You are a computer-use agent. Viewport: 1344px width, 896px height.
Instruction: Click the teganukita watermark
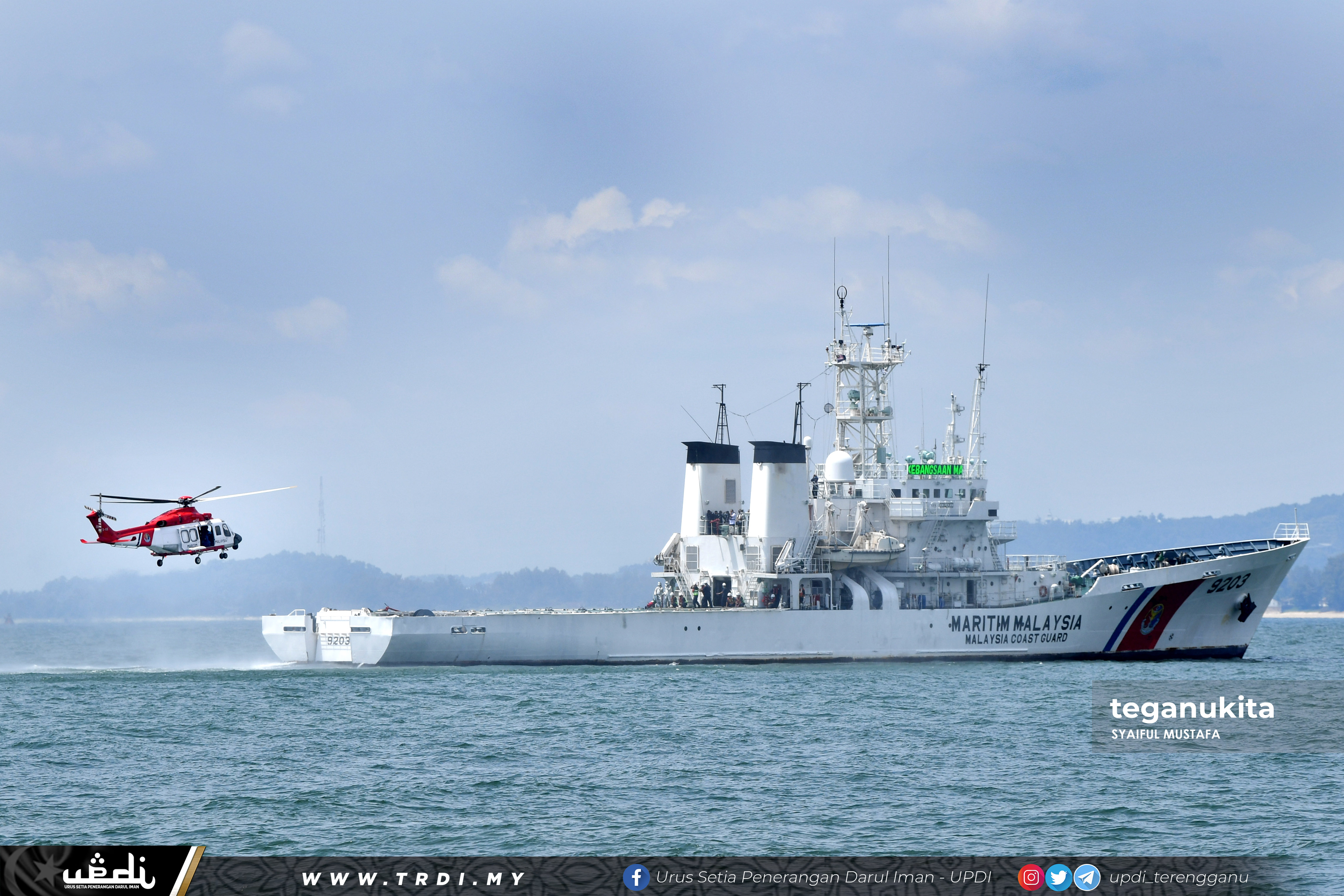pyautogui.click(x=1191, y=709)
